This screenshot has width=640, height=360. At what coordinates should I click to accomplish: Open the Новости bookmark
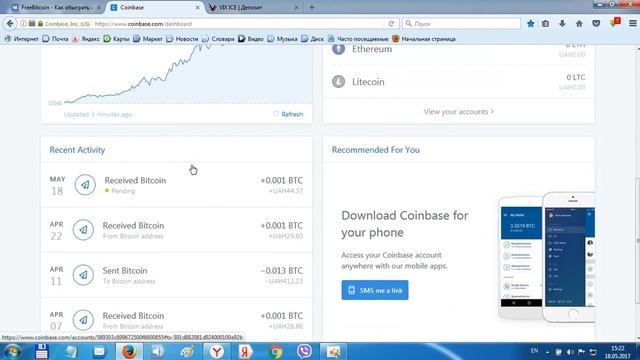(182, 39)
